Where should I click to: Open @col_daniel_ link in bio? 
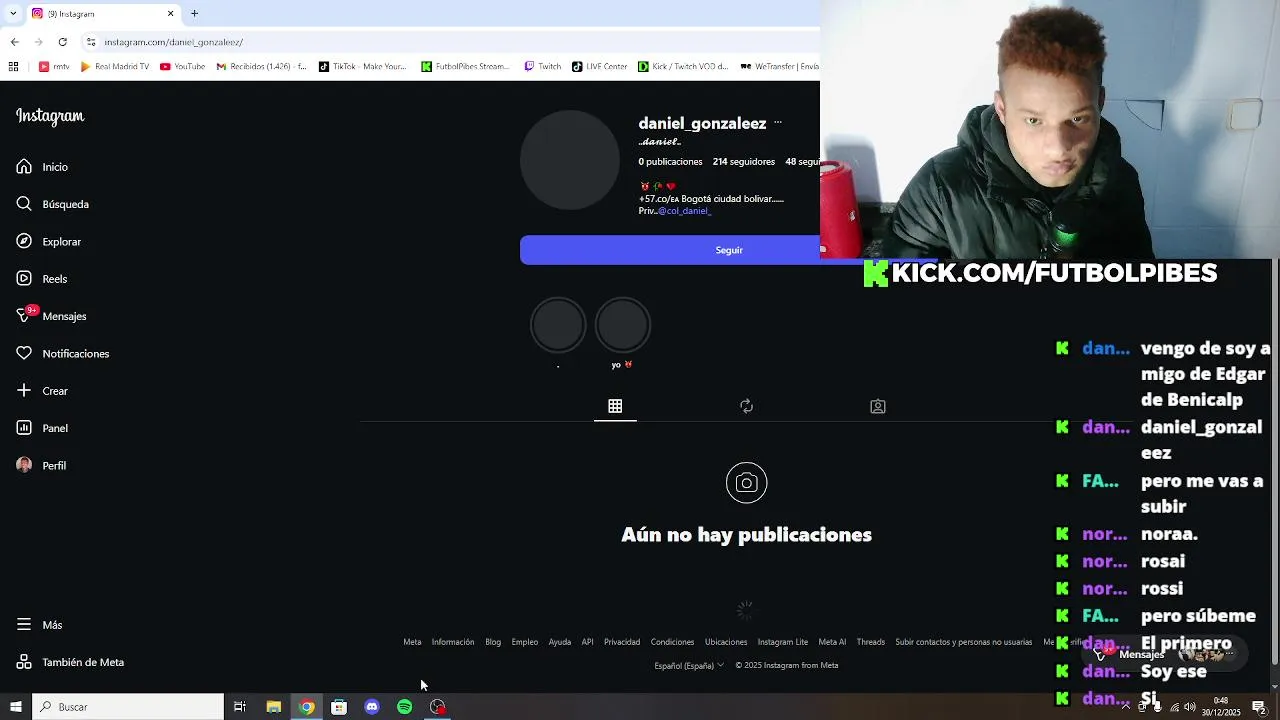tap(684, 211)
